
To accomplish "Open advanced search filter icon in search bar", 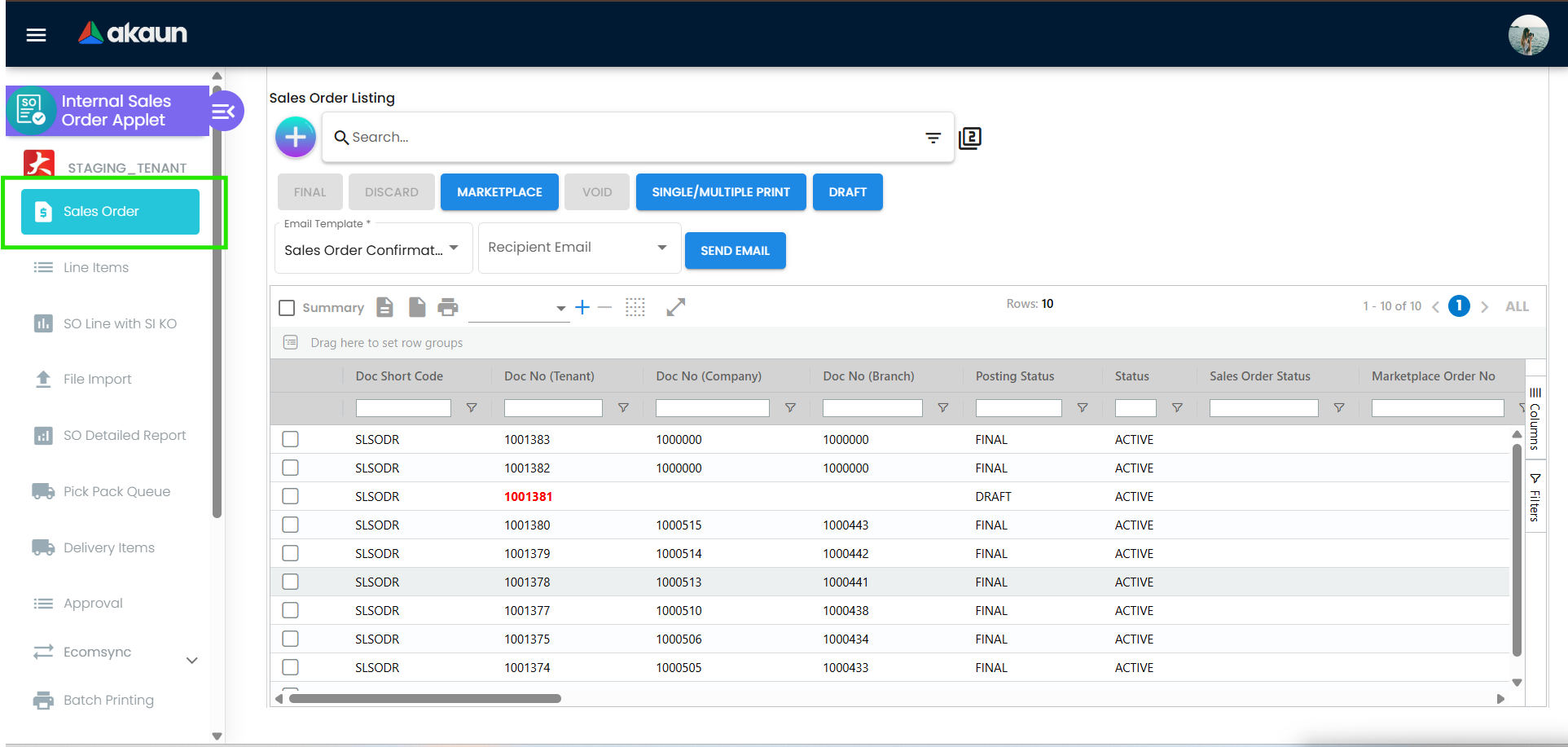I will [x=933, y=138].
